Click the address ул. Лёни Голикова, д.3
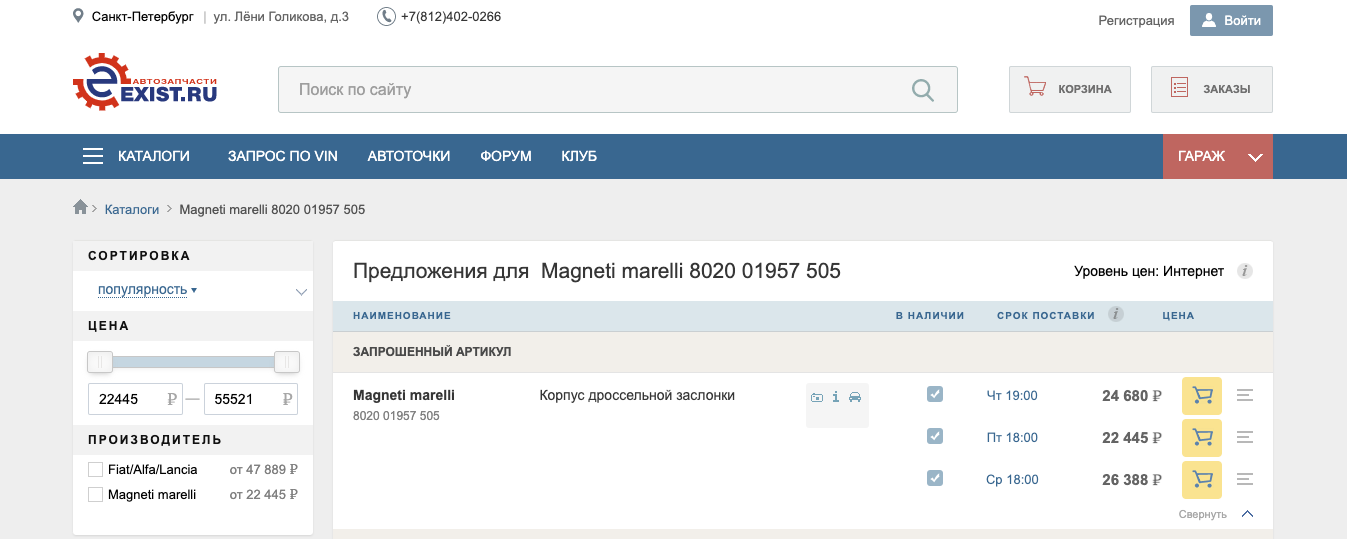Image resolution: width=1347 pixels, height=539 pixels. (x=282, y=17)
